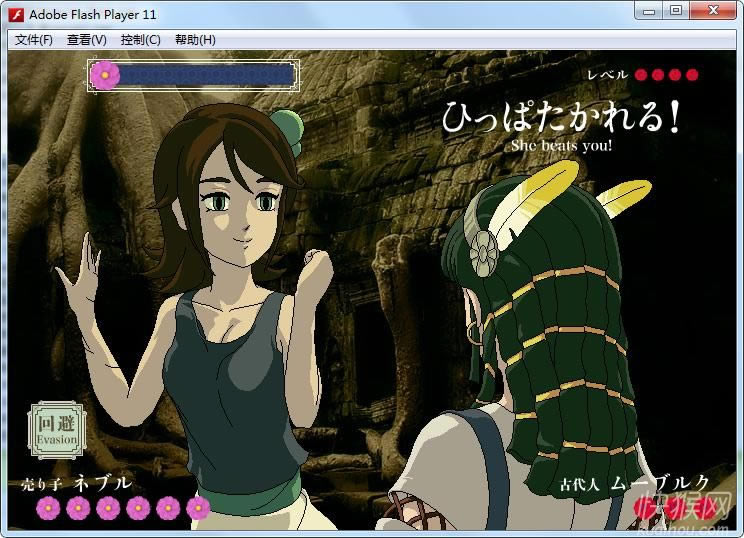
Task: Maximize the Flash Player window
Action: click(x=676, y=11)
